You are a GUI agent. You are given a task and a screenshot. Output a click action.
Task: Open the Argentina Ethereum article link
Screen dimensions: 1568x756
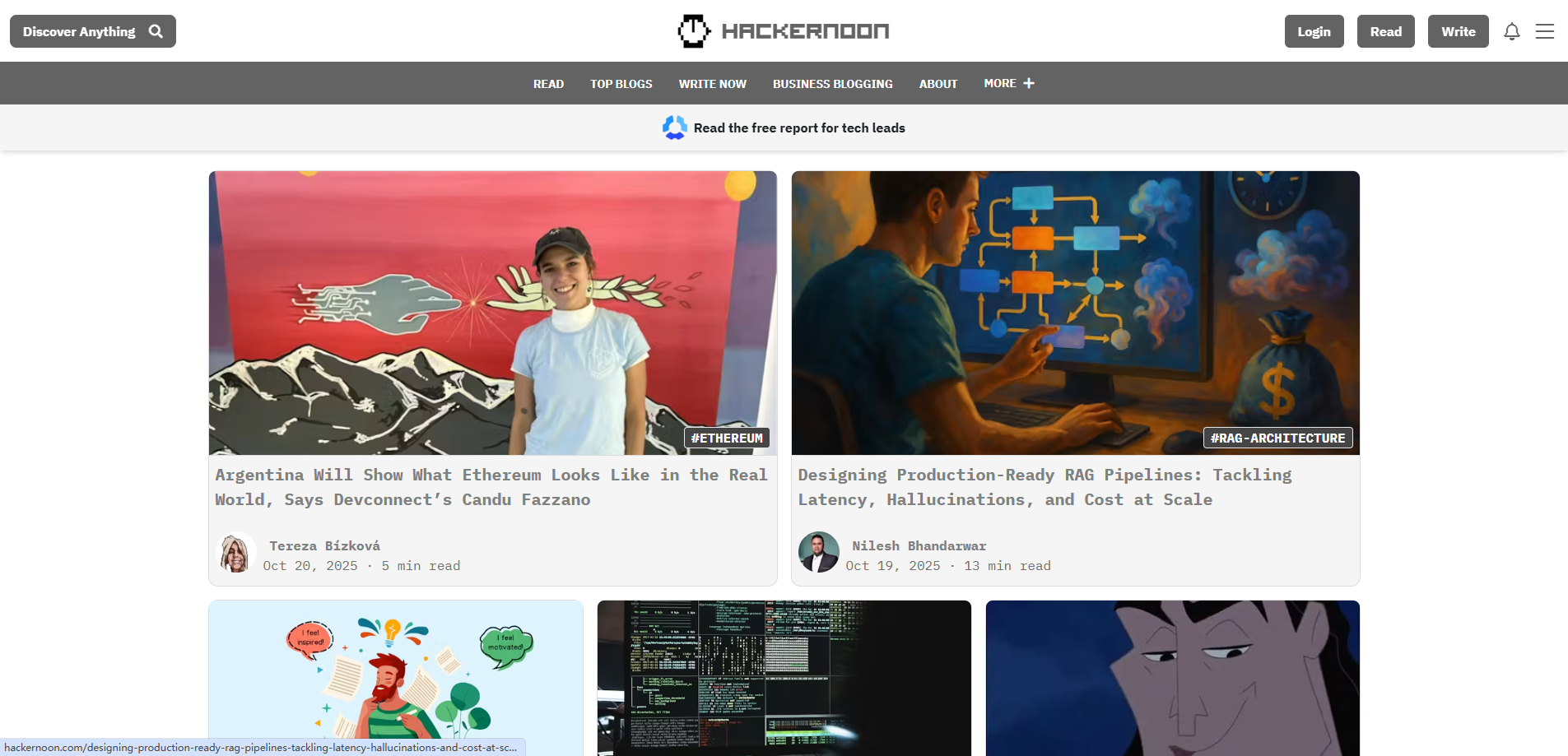click(491, 486)
